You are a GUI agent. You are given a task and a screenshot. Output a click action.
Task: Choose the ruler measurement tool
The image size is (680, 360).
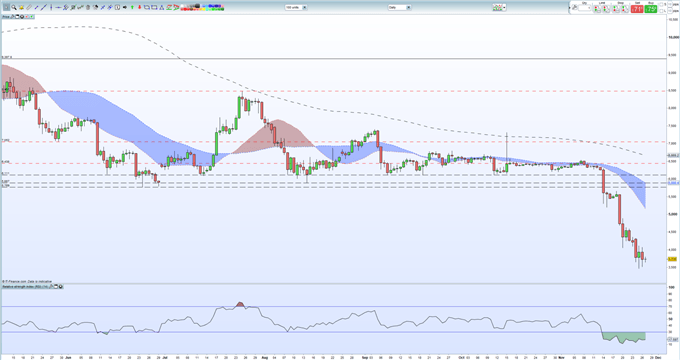pyautogui.click(x=29, y=7)
